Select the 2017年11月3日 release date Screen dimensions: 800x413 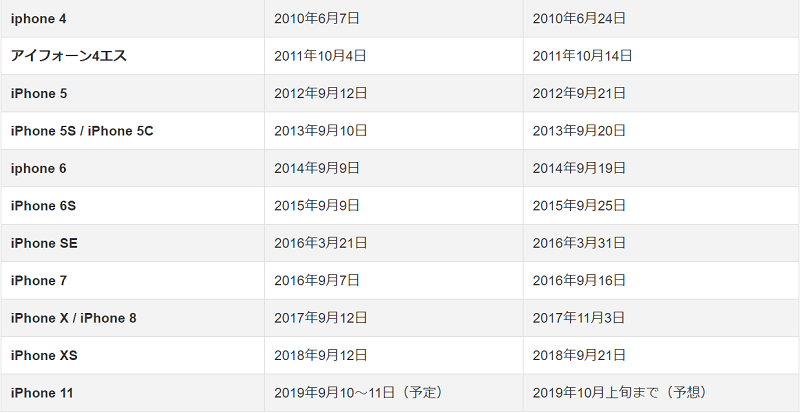(579, 318)
